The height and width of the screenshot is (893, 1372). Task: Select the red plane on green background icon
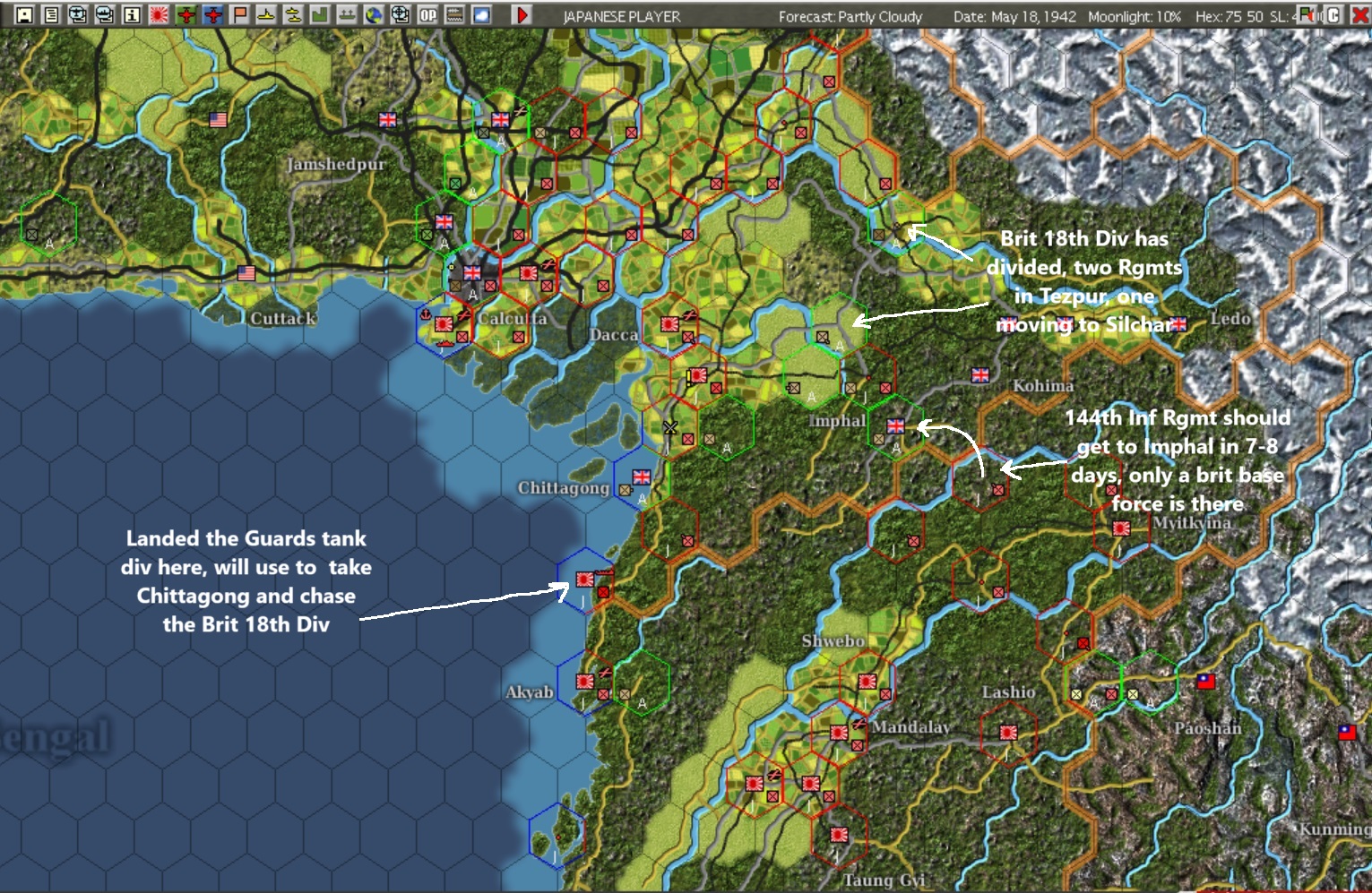(186, 15)
